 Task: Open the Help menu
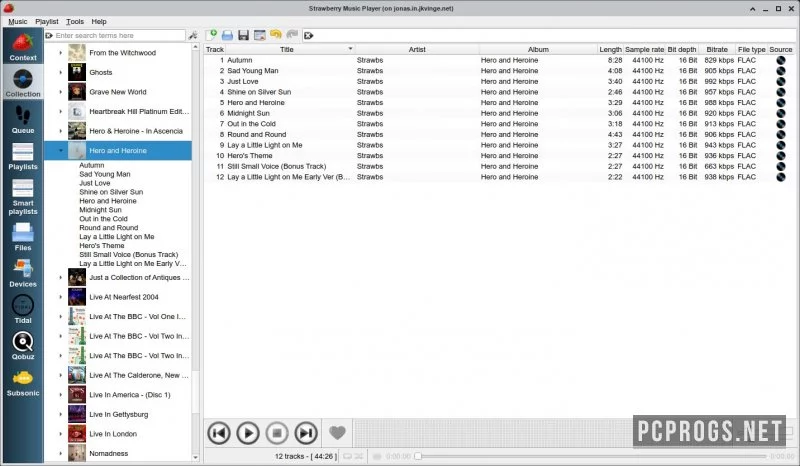(99, 21)
